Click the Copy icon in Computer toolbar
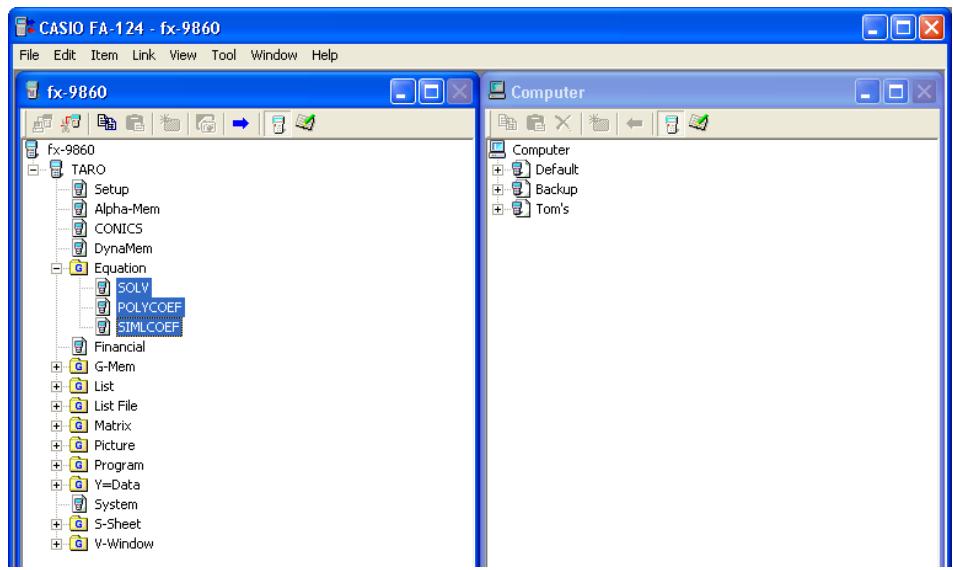953x570 pixels. click(x=507, y=123)
